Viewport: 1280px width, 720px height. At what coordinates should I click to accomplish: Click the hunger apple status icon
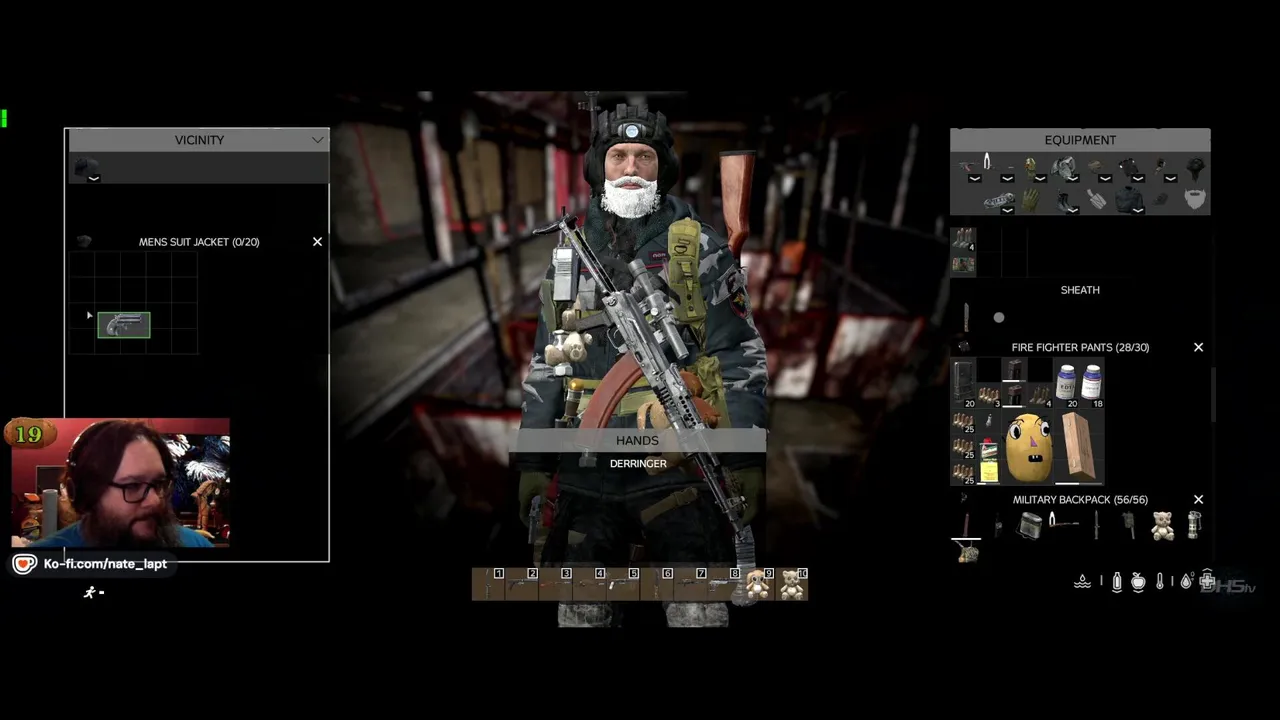point(1138,582)
